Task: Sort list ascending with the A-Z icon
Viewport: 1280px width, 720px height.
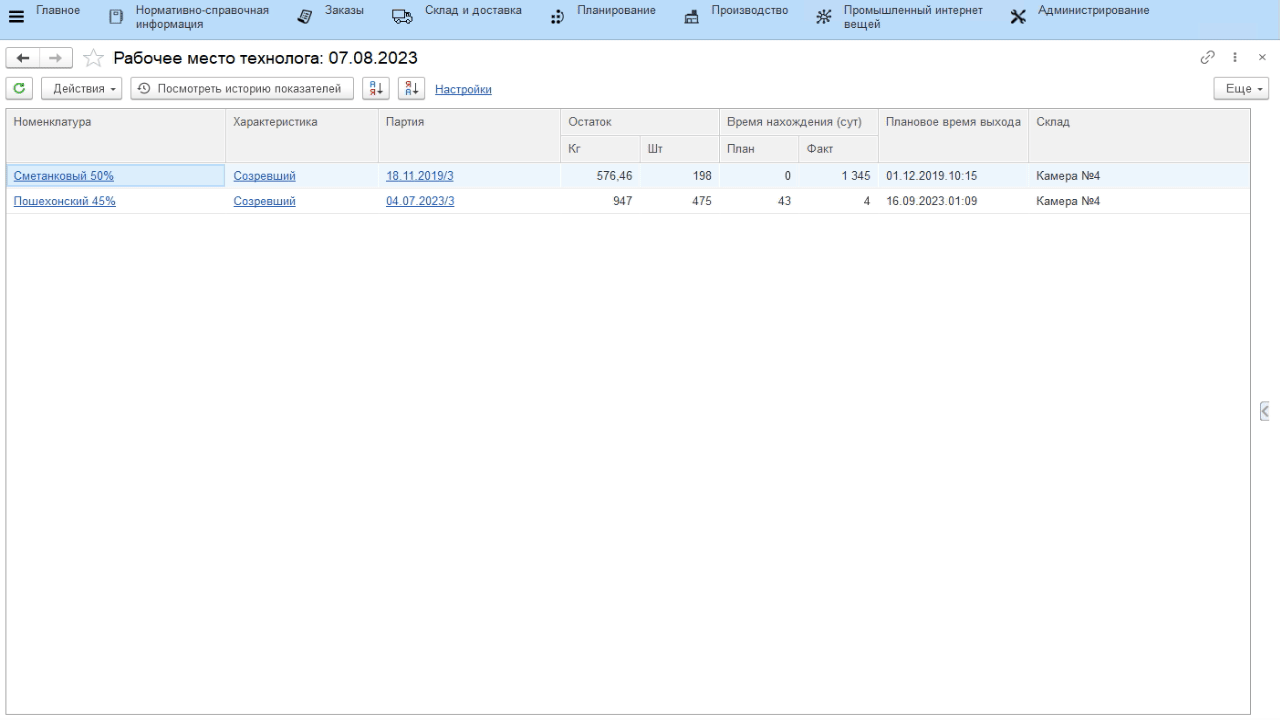Action: (376, 89)
